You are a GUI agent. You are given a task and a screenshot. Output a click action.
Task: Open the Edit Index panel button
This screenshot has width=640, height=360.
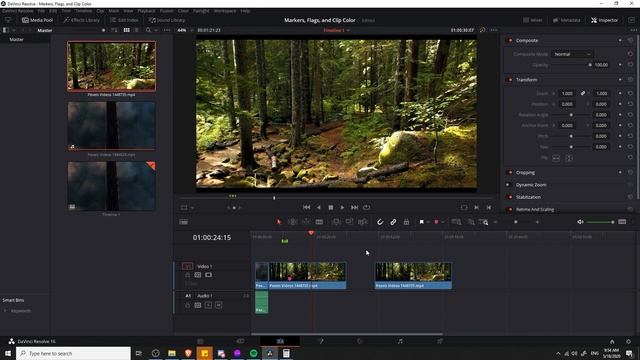pyautogui.click(x=124, y=20)
